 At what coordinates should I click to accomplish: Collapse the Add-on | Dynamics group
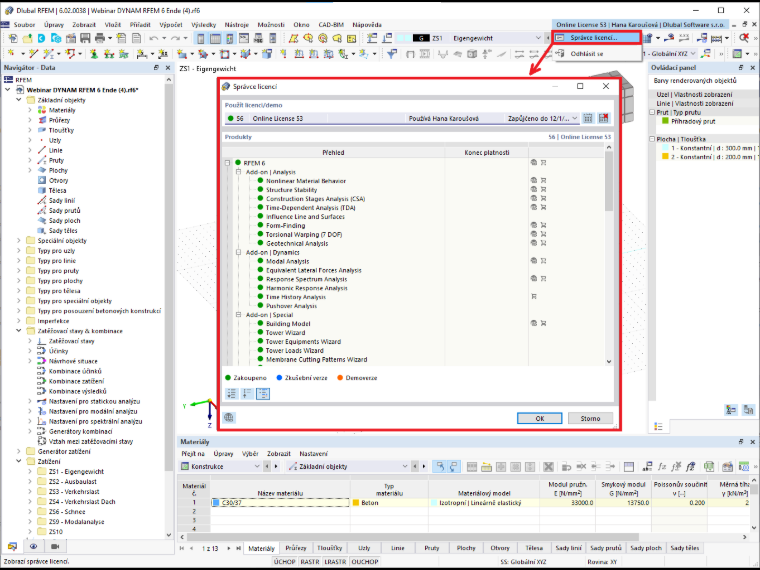point(238,252)
